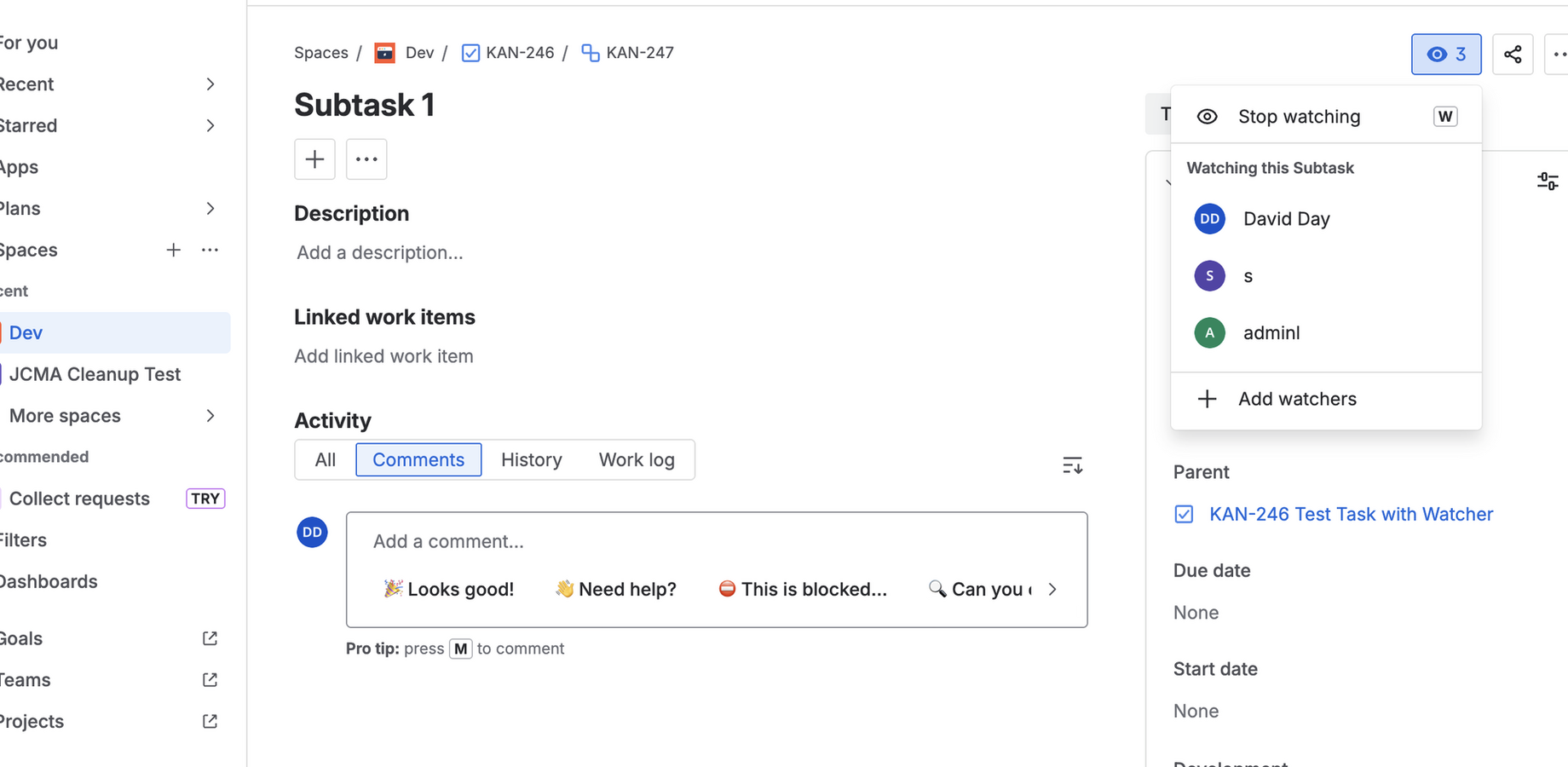Click David Day's avatar in the watchers list
The image size is (1568, 767).
(x=1209, y=218)
